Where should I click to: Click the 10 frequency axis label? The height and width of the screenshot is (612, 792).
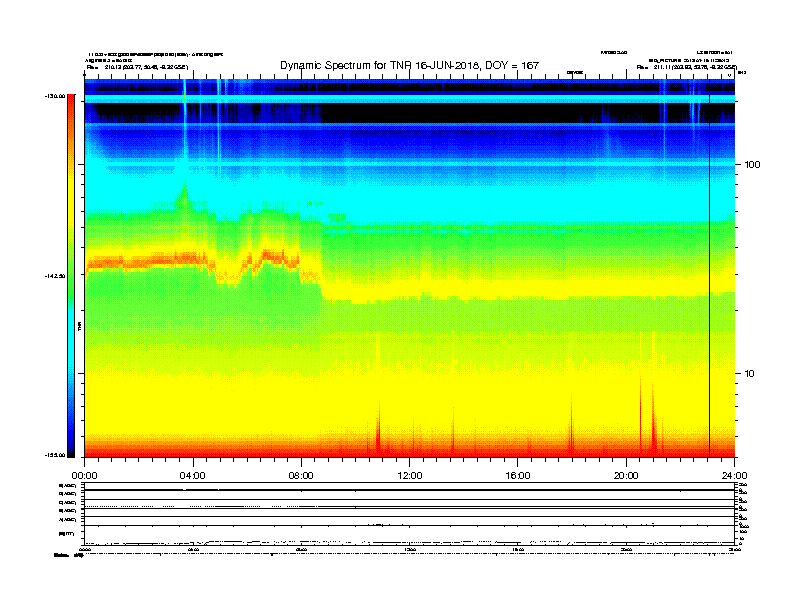750,374
